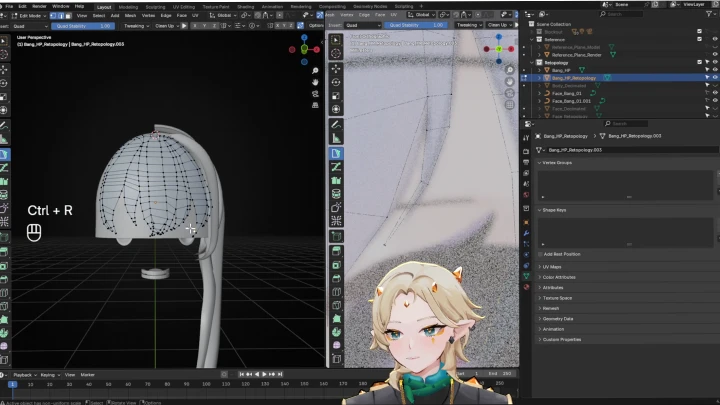
Task: Adjust Quad Stability slider in left viewport
Action: point(83,26)
